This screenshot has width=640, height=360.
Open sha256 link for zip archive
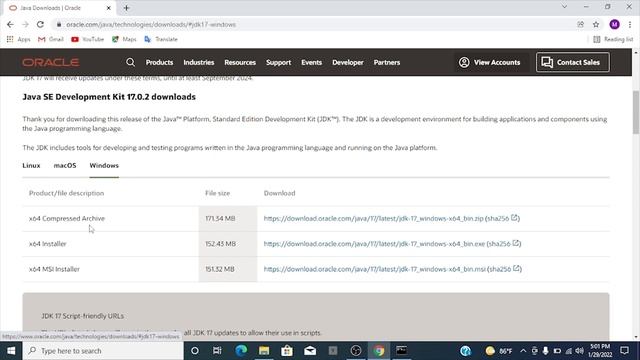pyautogui.click(x=502, y=218)
